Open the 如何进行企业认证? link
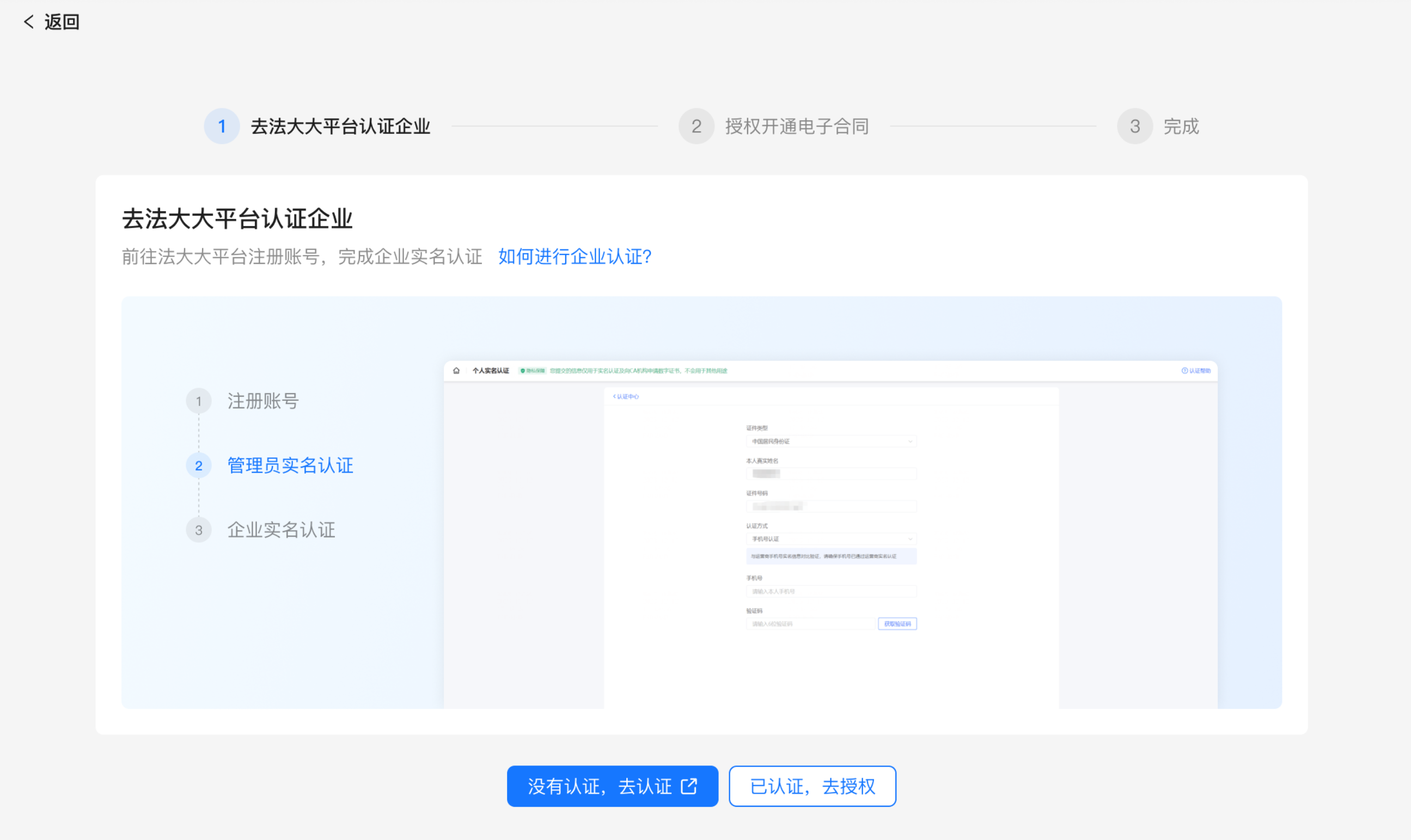Image resolution: width=1411 pixels, height=840 pixels. [x=574, y=257]
